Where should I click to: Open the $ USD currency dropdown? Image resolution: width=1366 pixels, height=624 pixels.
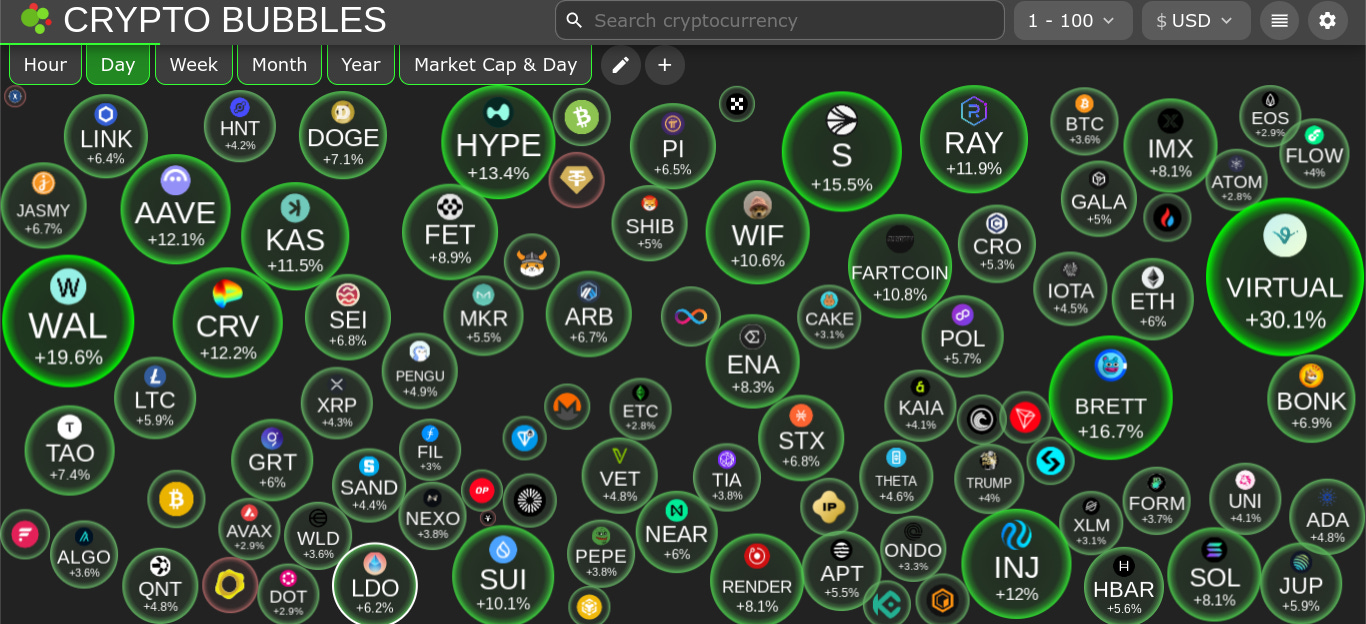click(x=1196, y=20)
